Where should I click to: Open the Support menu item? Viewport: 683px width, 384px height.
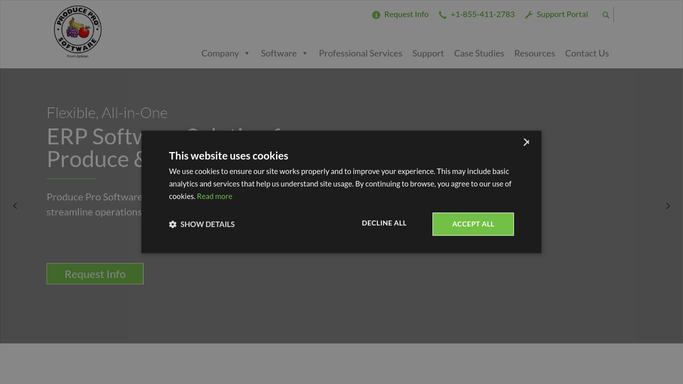[x=428, y=53]
